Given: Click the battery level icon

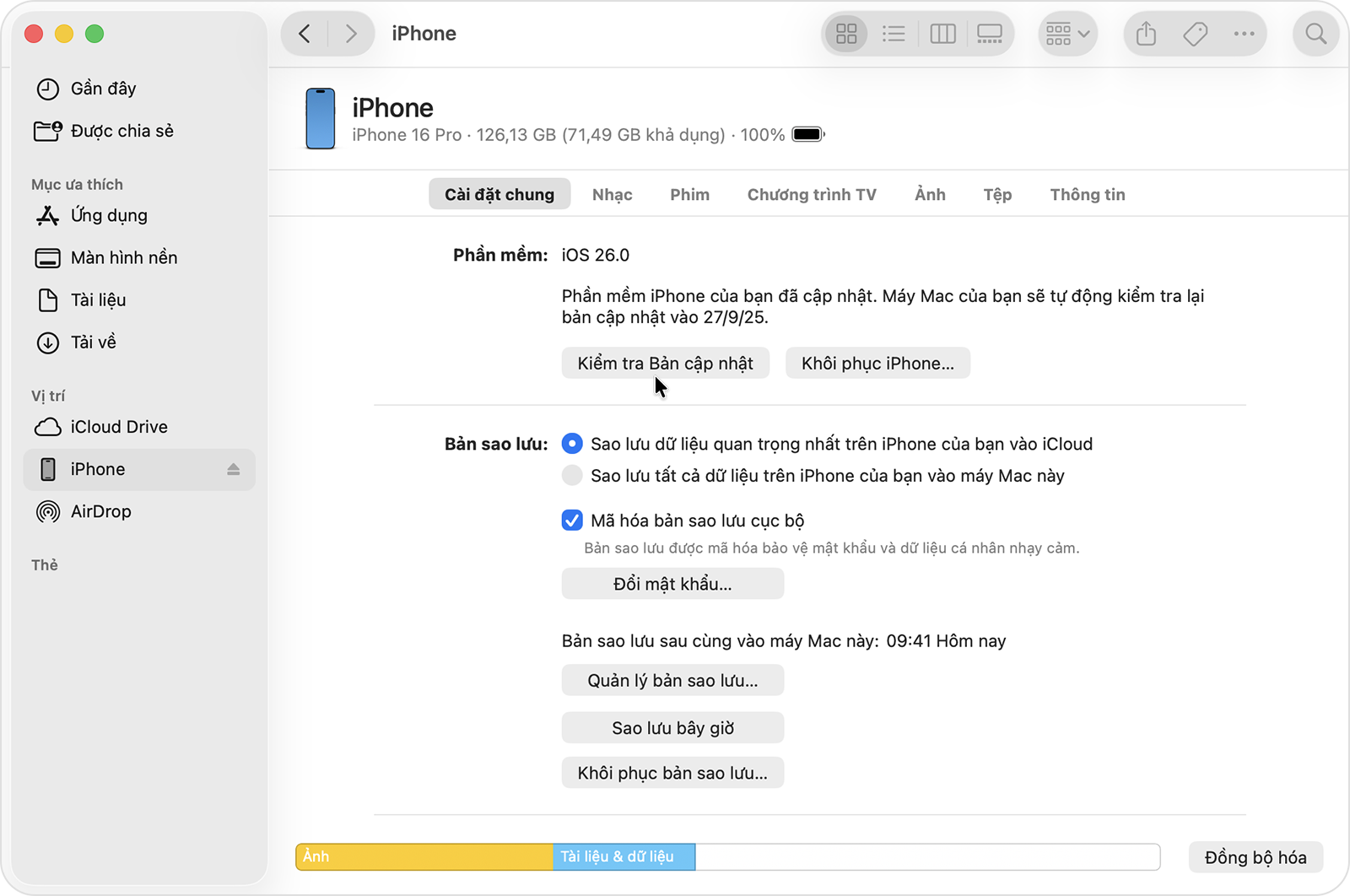Looking at the screenshot, I should tap(808, 134).
